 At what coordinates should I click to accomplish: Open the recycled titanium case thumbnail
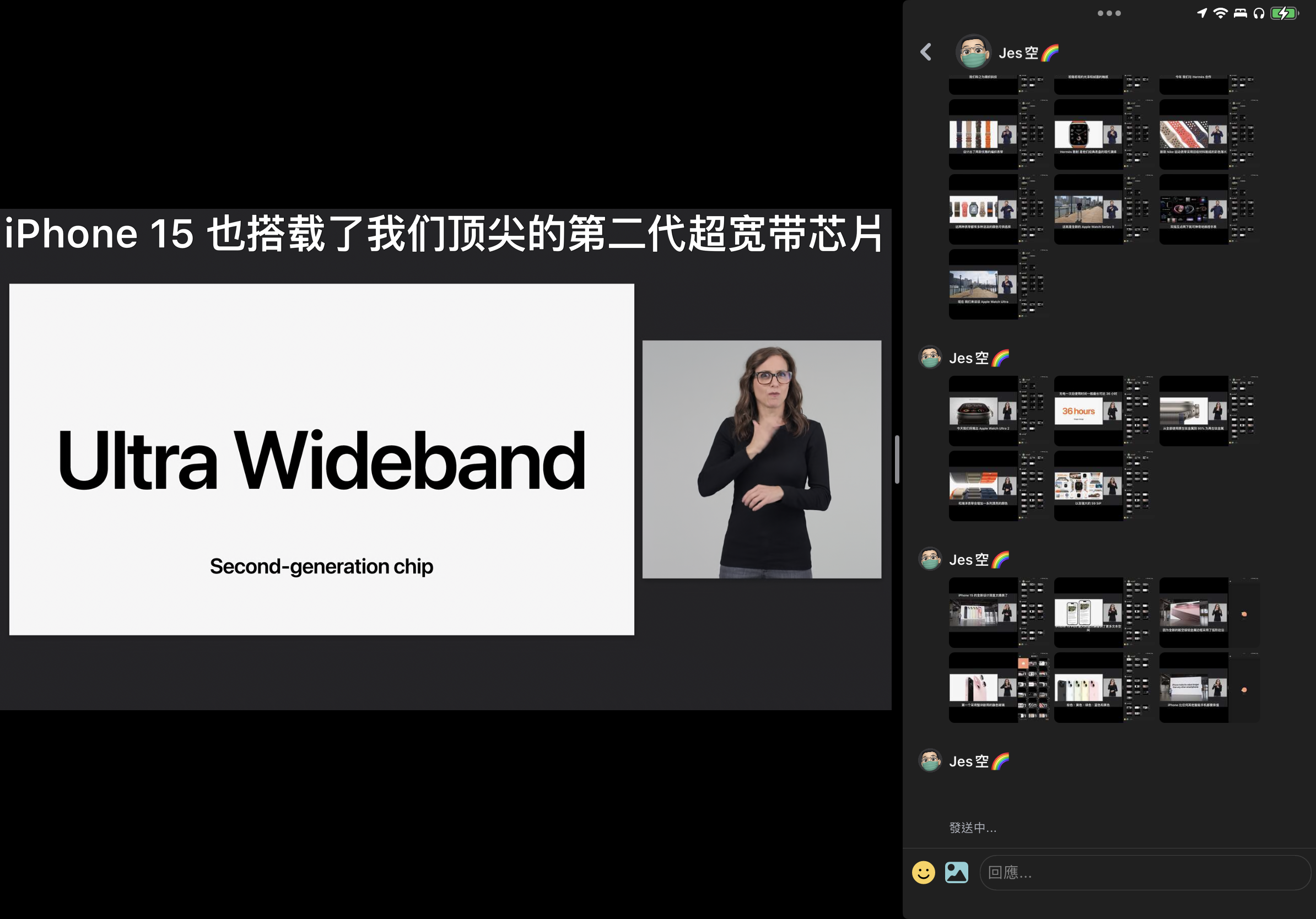pyautogui.click(x=1209, y=411)
